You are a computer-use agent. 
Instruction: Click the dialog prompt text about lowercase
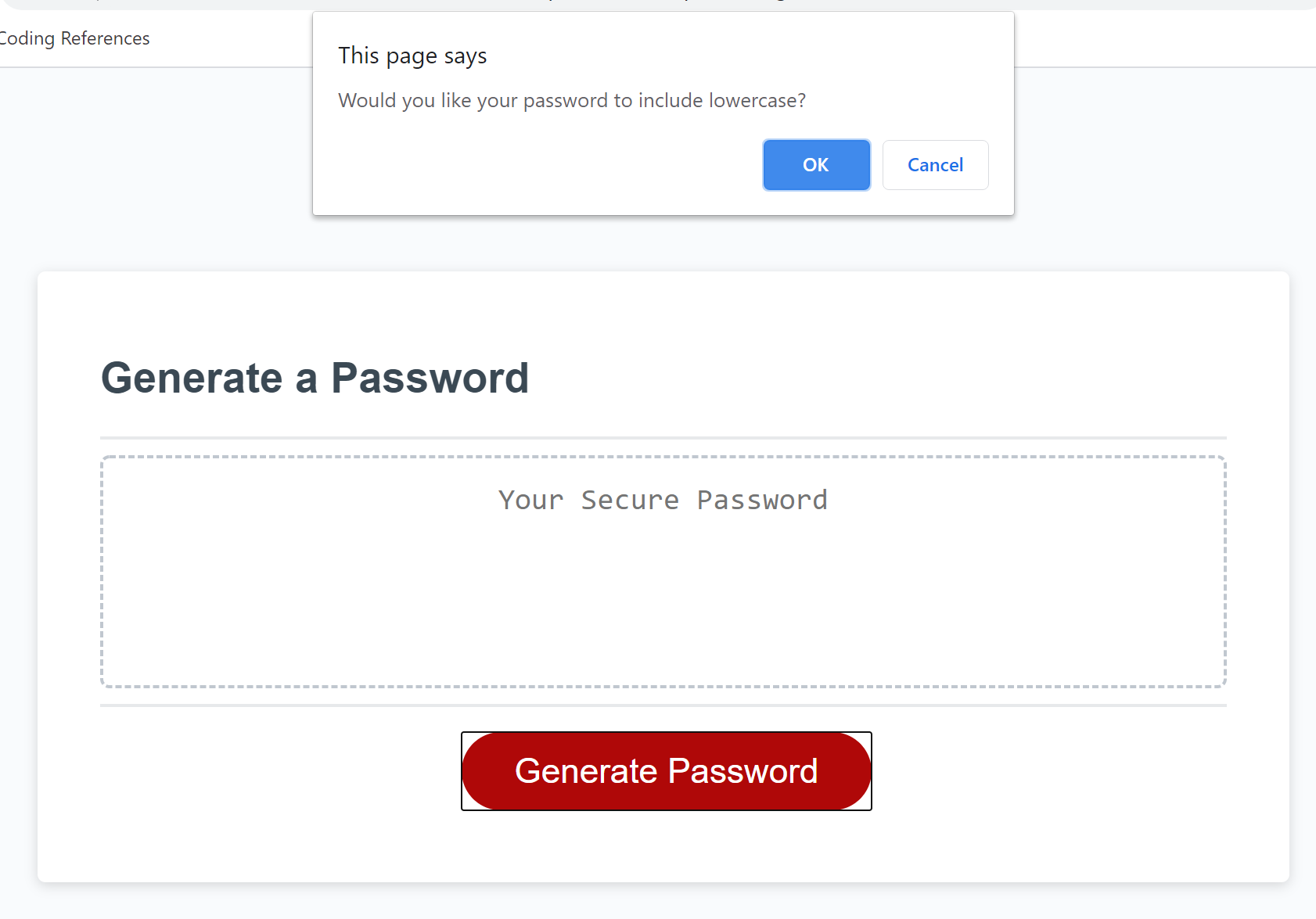tap(571, 100)
